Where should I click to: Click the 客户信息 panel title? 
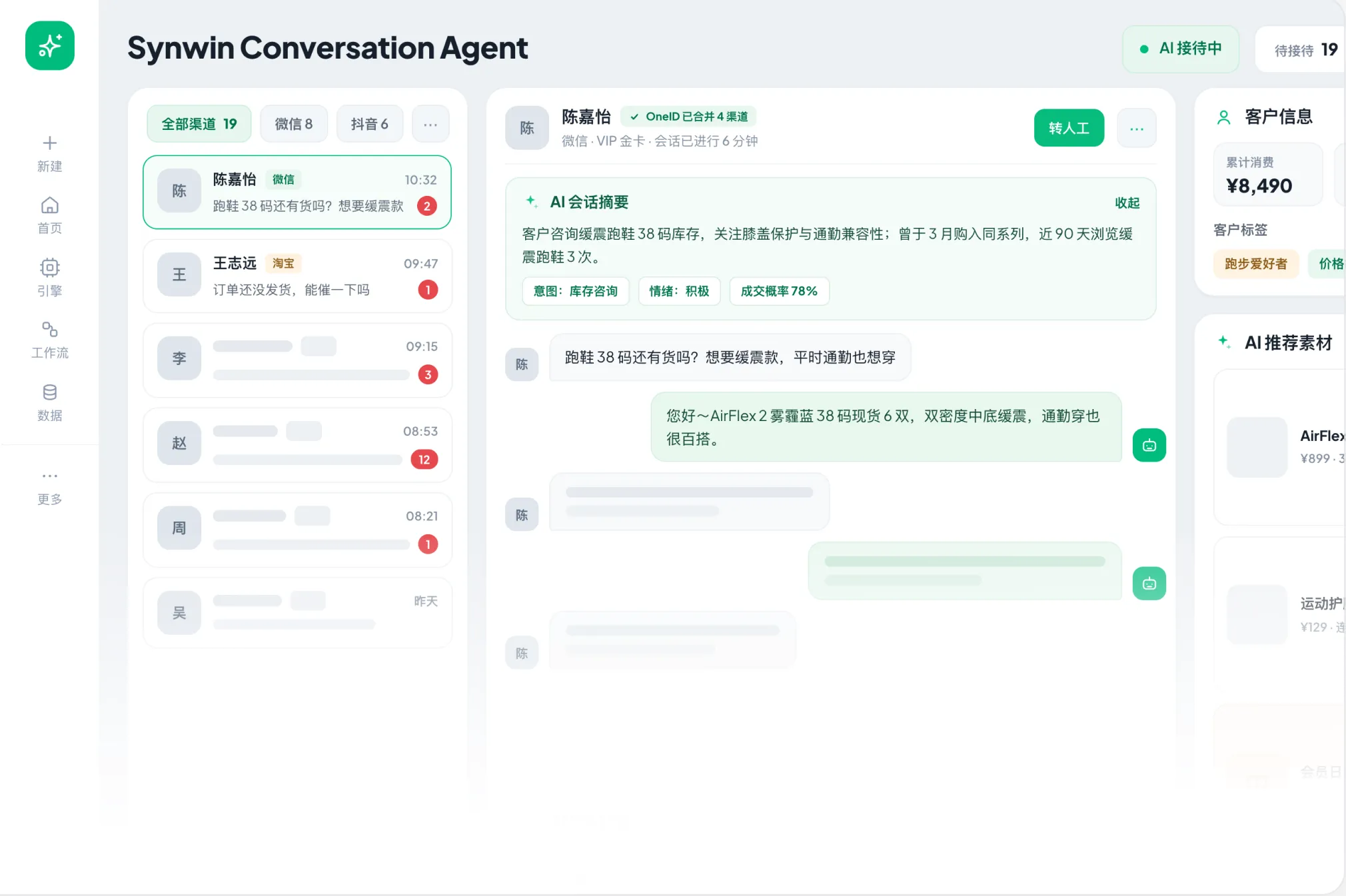point(1279,117)
